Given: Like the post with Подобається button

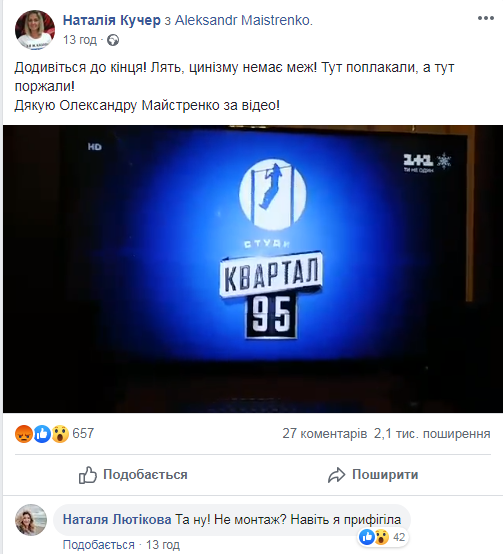Looking at the screenshot, I should [x=133, y=475].
